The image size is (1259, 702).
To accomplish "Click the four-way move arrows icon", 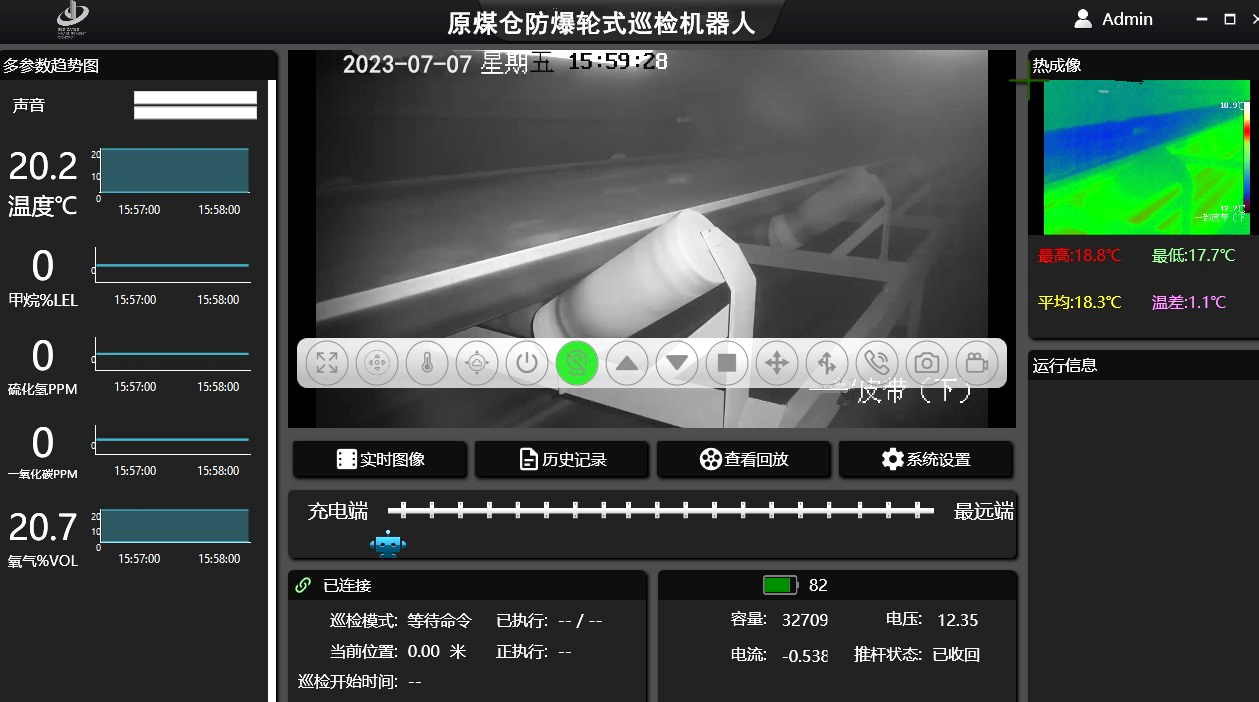I will tap(777, 363).
